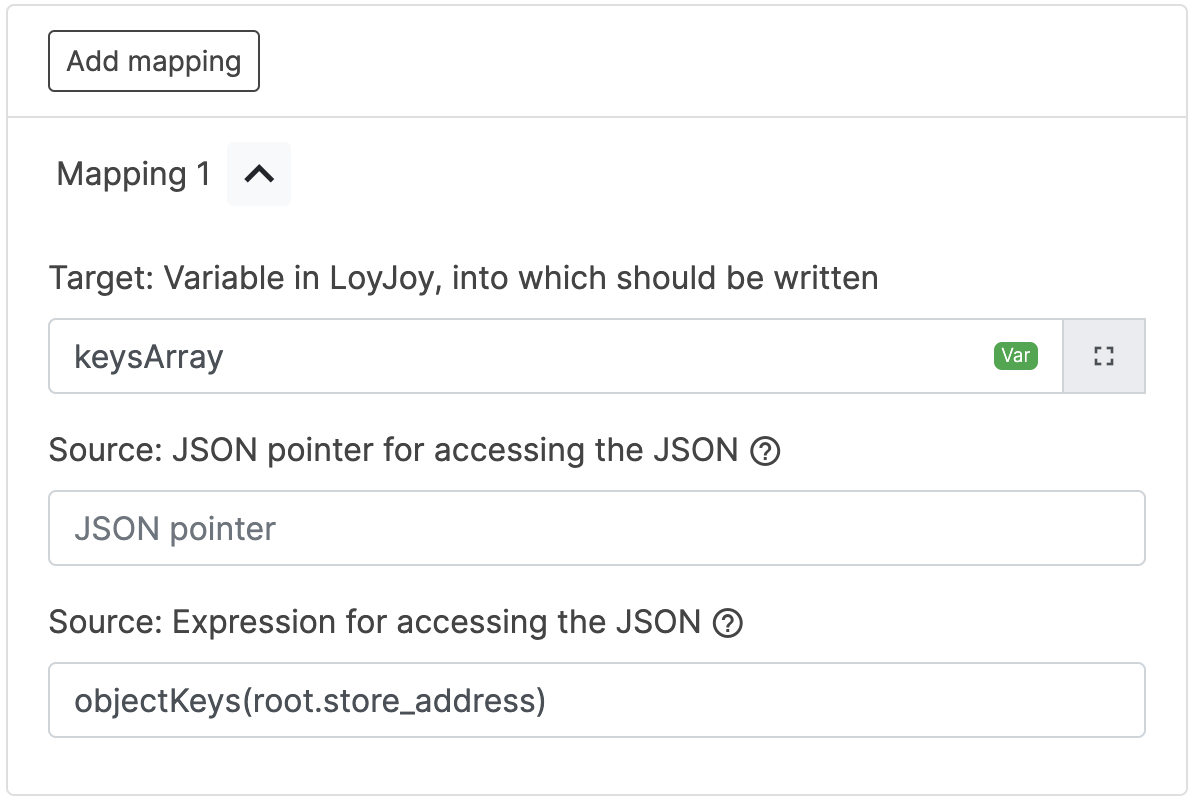This screenshot has height=804, width=1194.
Task: Click the Source: Expression label text
Action: point(374,623)
